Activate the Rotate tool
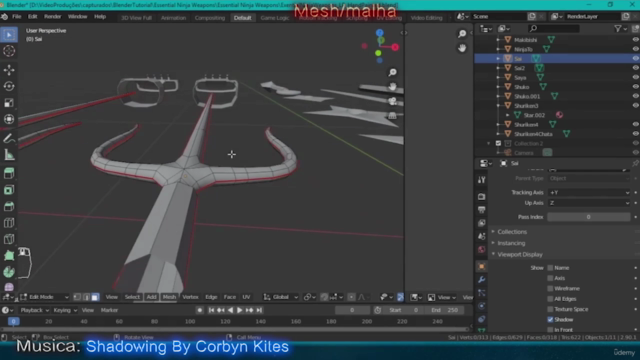This screenshot has height=360, width=640. point(9,86)
